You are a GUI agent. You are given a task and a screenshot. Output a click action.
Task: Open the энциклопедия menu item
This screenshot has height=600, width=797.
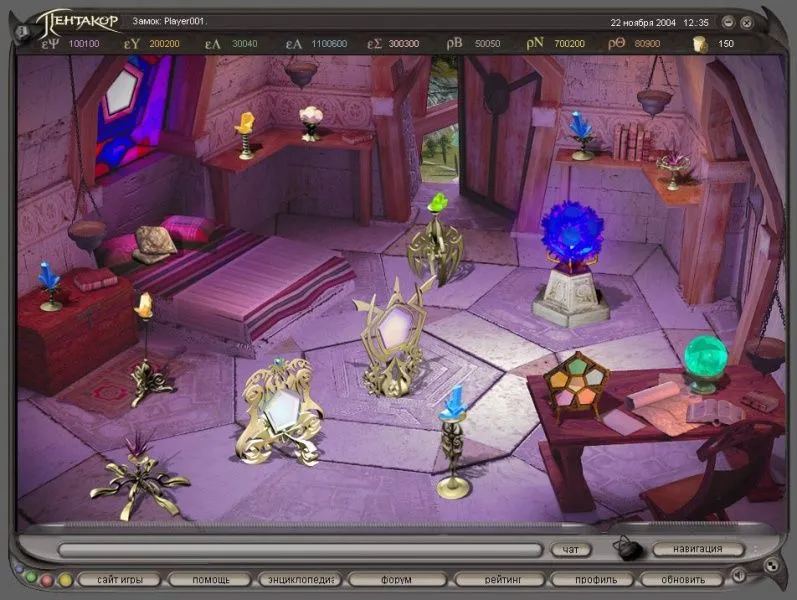click(300, 579)
